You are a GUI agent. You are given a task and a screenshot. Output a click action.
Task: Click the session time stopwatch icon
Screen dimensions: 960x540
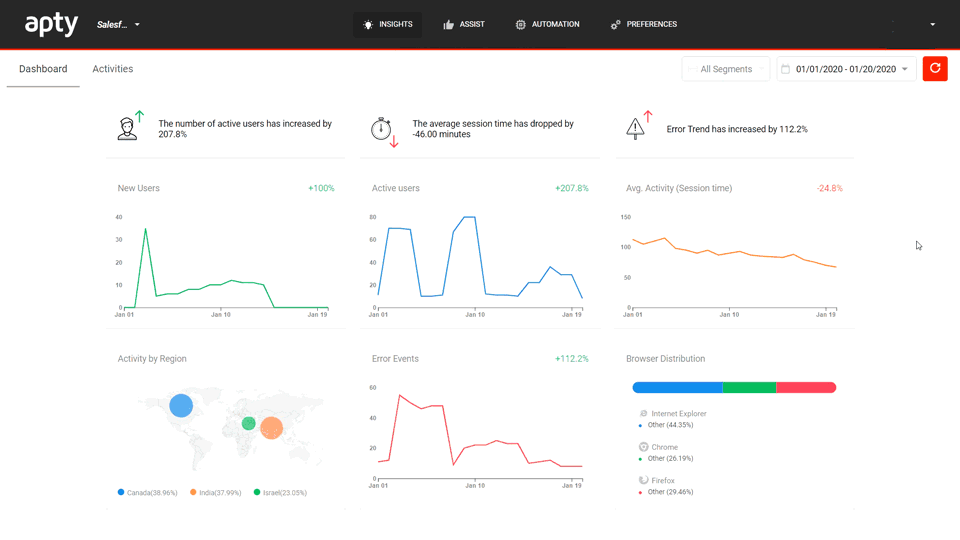point(381,129)
